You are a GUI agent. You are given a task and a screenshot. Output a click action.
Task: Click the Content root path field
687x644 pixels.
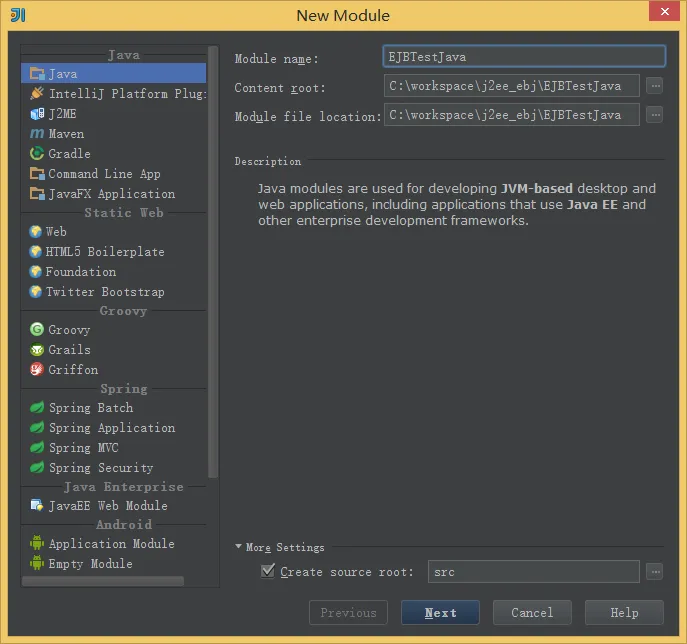pos(512,86)
